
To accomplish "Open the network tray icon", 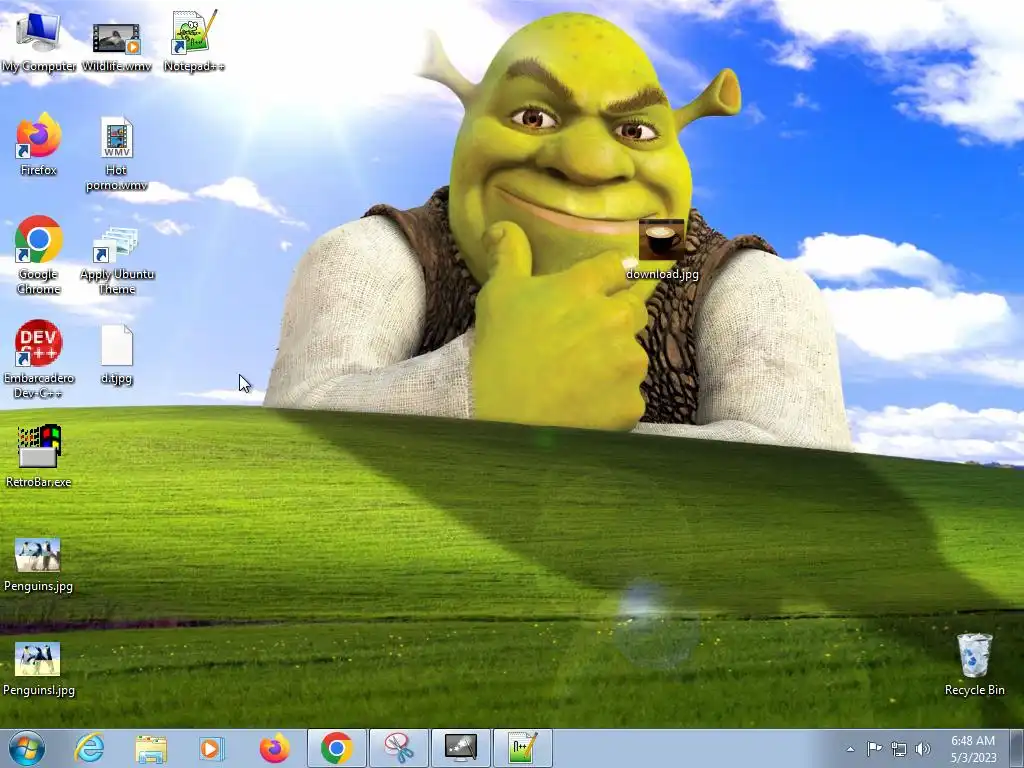I will (899, 749).
